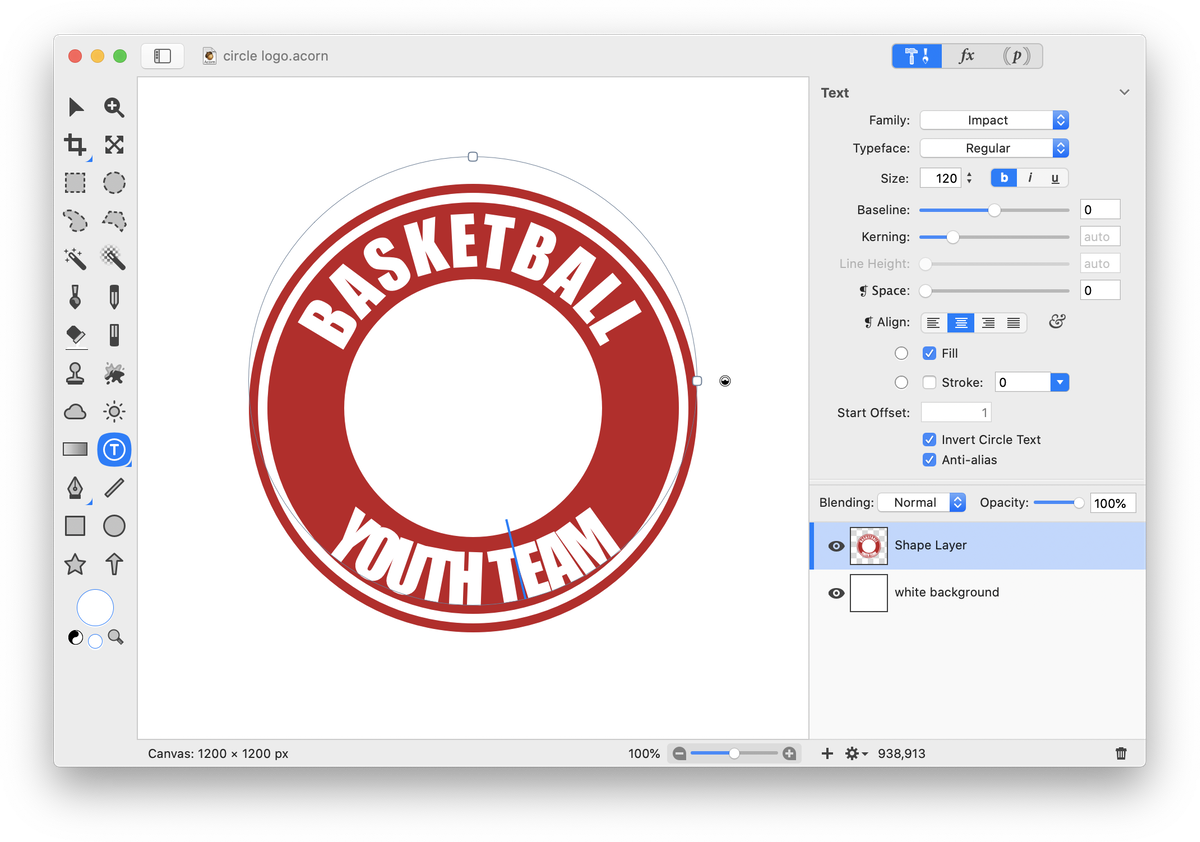Click the link icon beside alignment buttons
The width and height of the screenshot is (1200, 842).
click(x=1057, y=322)
